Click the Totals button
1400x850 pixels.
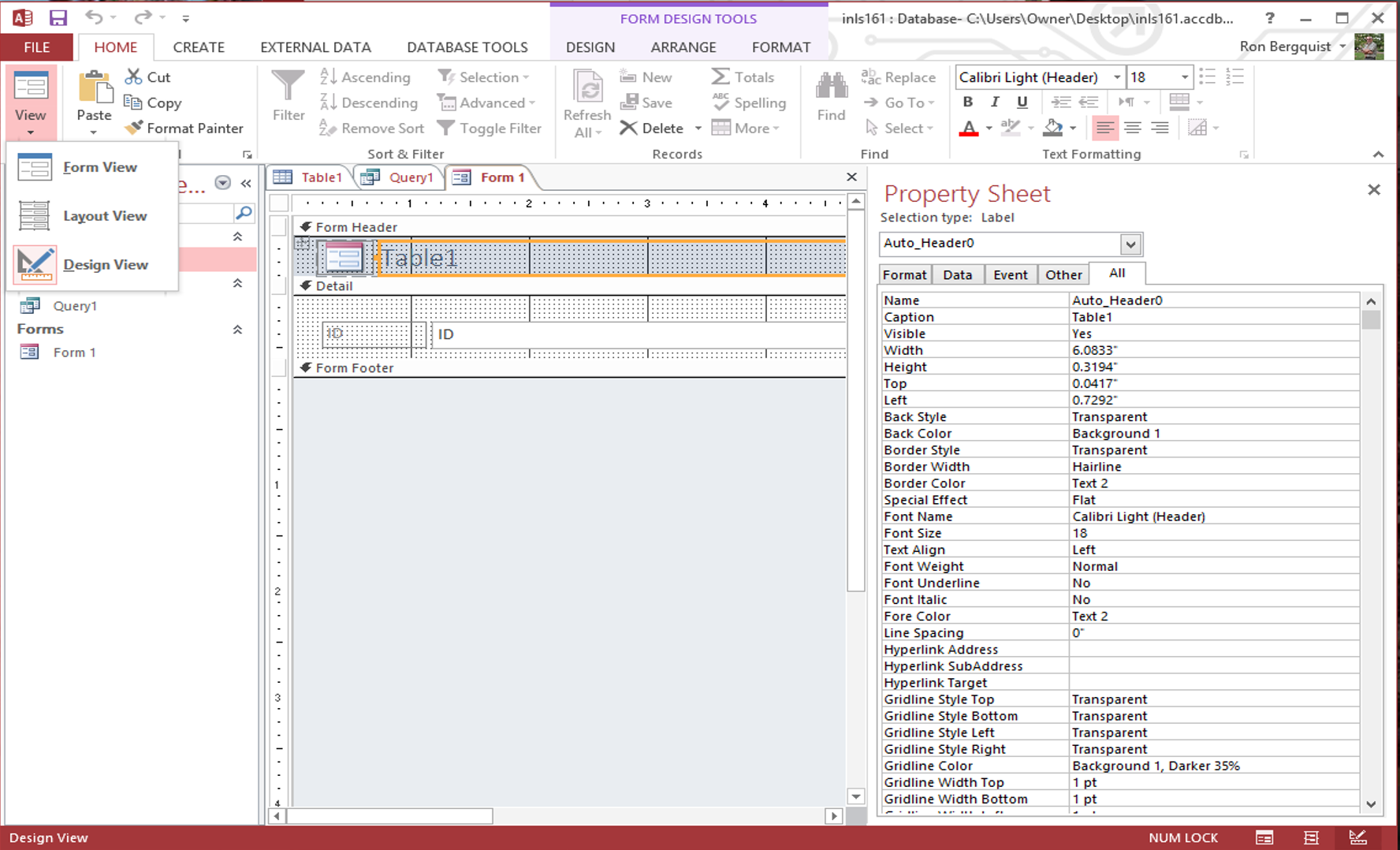[743, 76]
